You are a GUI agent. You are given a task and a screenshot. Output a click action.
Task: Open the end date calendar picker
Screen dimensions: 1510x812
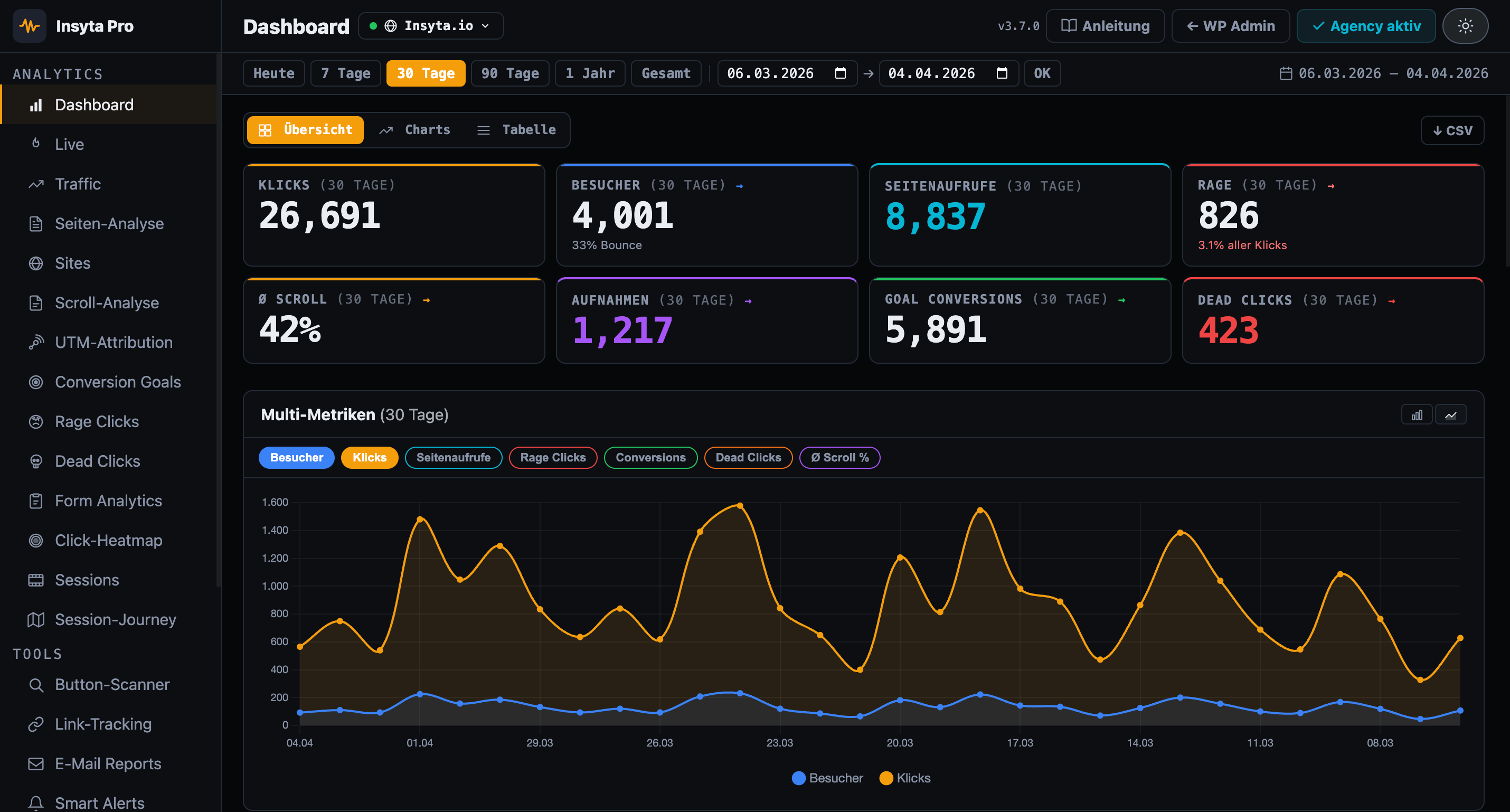[x=1003, y=73]
